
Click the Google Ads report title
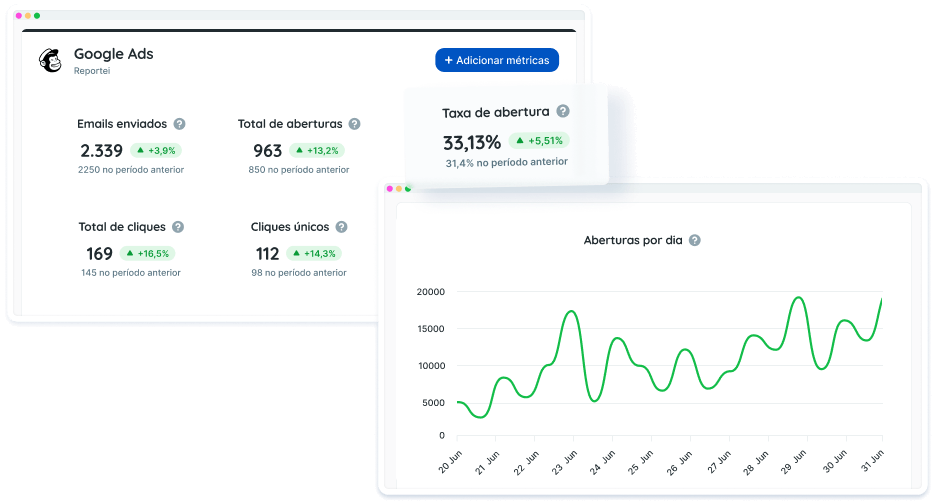pos(113,54)
